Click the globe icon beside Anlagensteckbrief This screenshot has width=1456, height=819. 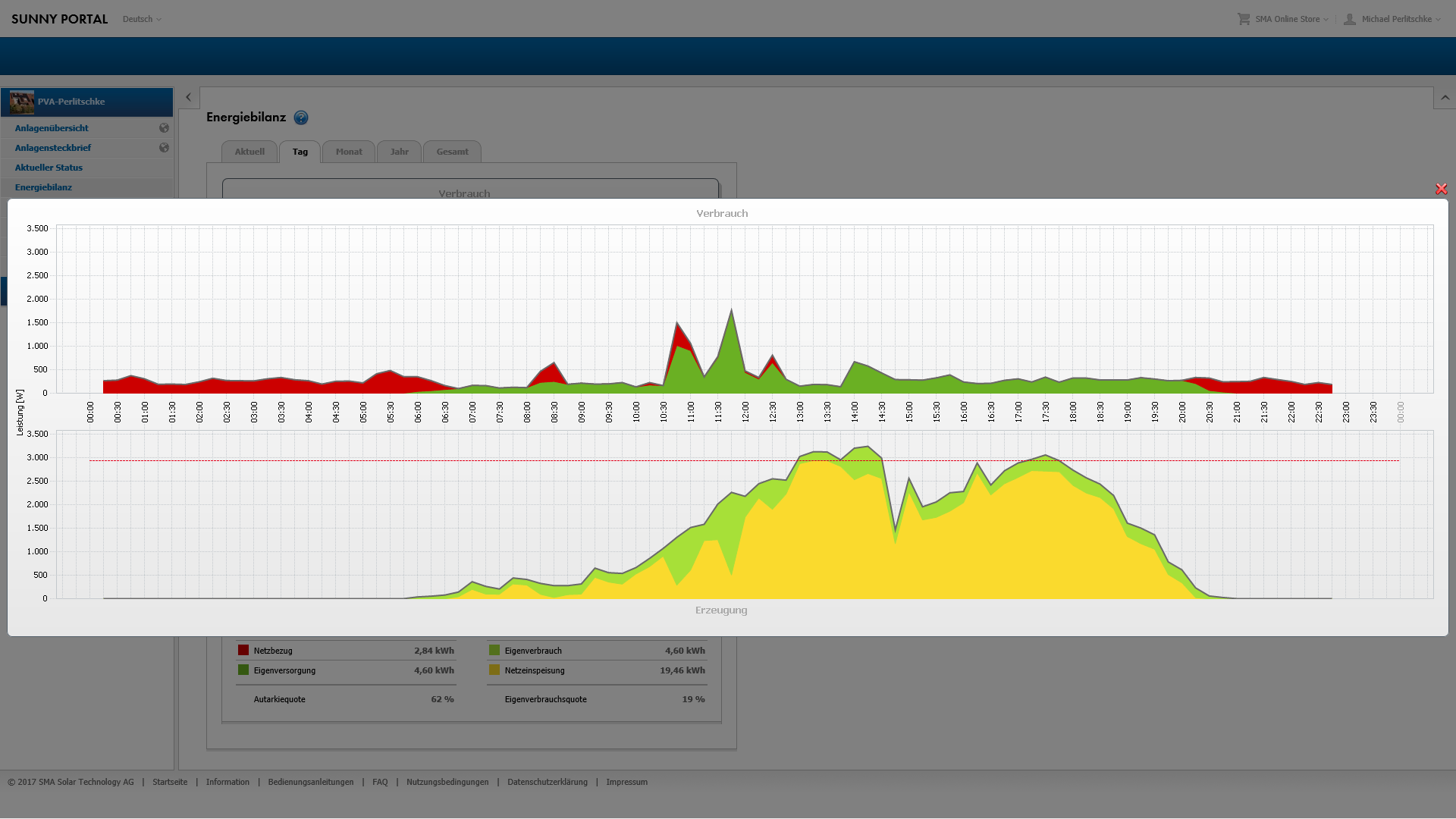[x=164, y=148]
